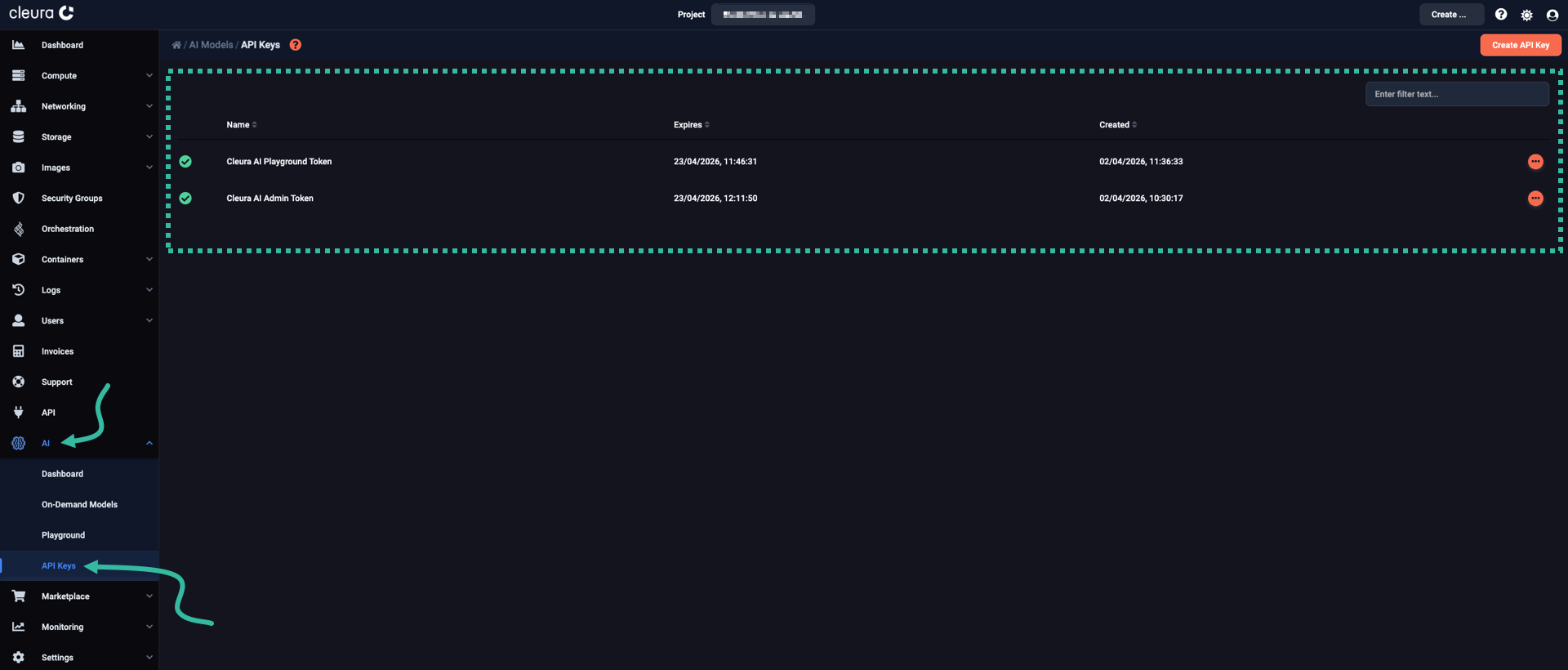Viewport: 1568px width, 670px height.
Task: Click the Cleura logo
Action: click(41, 13)
